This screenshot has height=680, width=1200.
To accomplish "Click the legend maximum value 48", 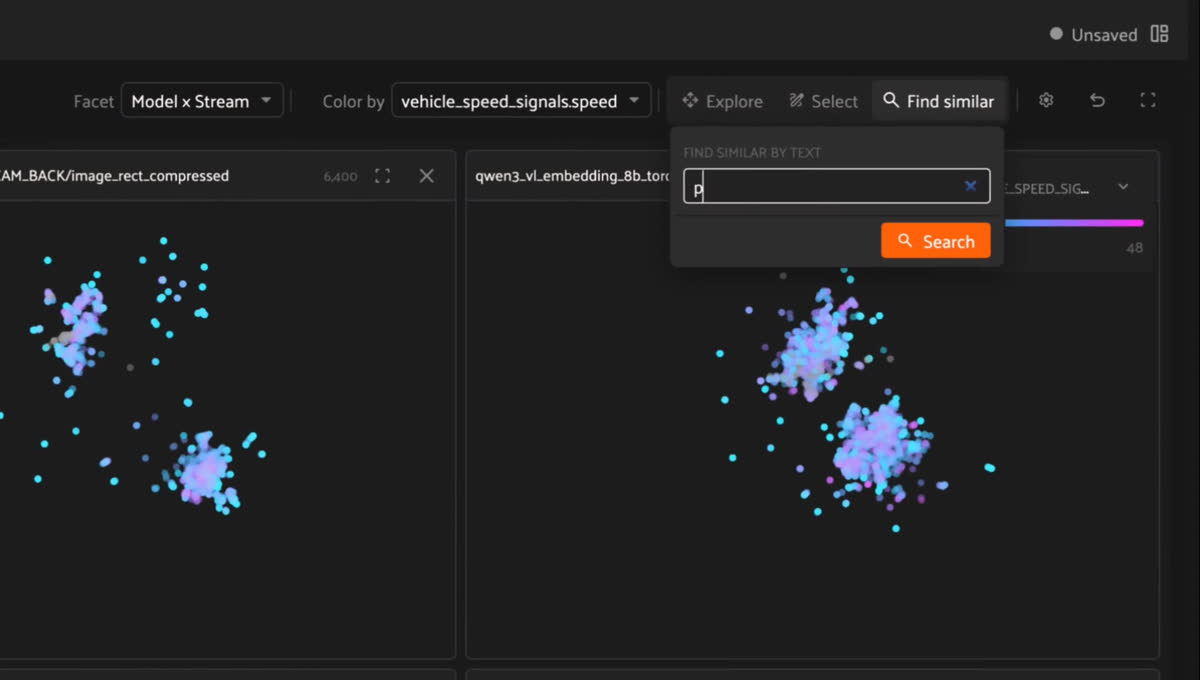I will point(1134,248).
